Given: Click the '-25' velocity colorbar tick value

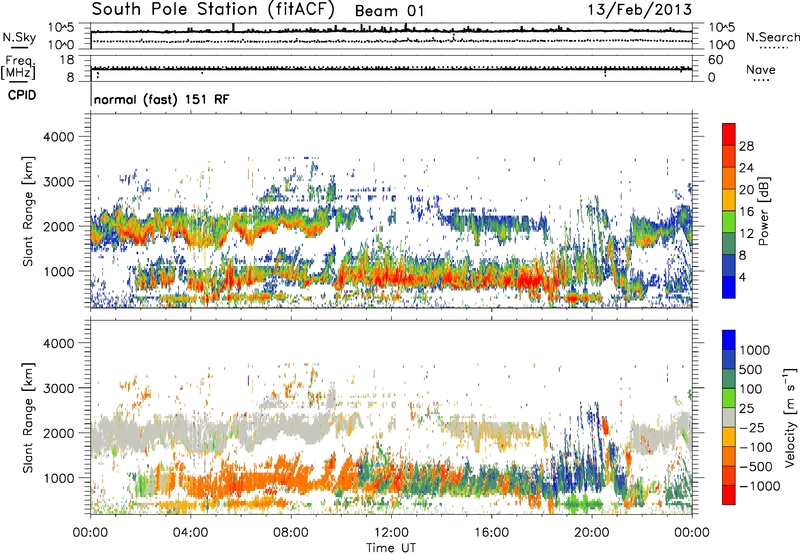Looking at the screenshot, I should click(x=752, y=428).
